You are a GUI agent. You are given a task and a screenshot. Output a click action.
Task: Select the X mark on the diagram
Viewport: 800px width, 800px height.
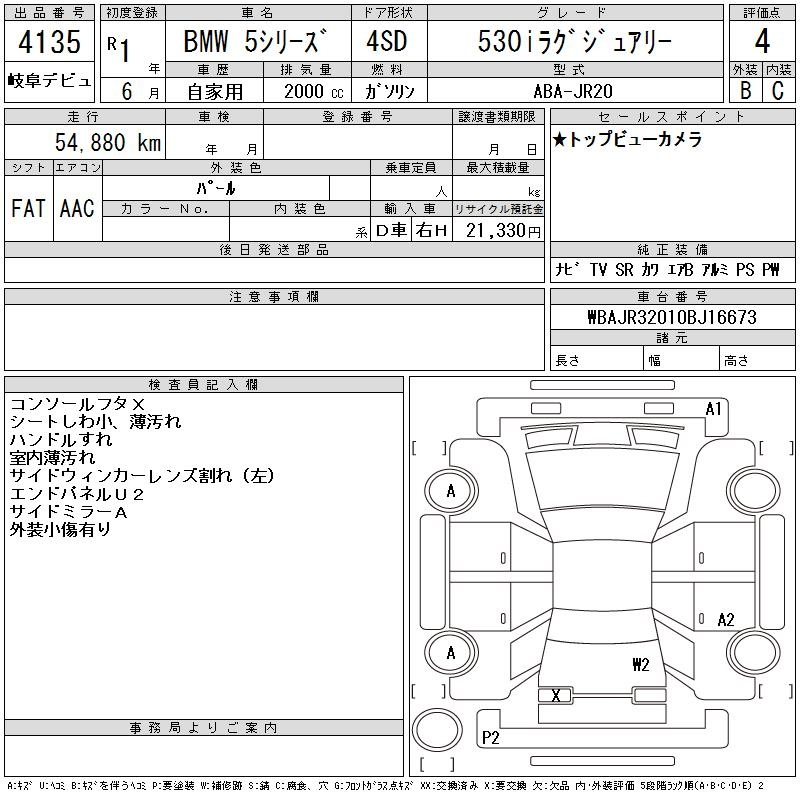pyautogui.click(x=556, y=695)
